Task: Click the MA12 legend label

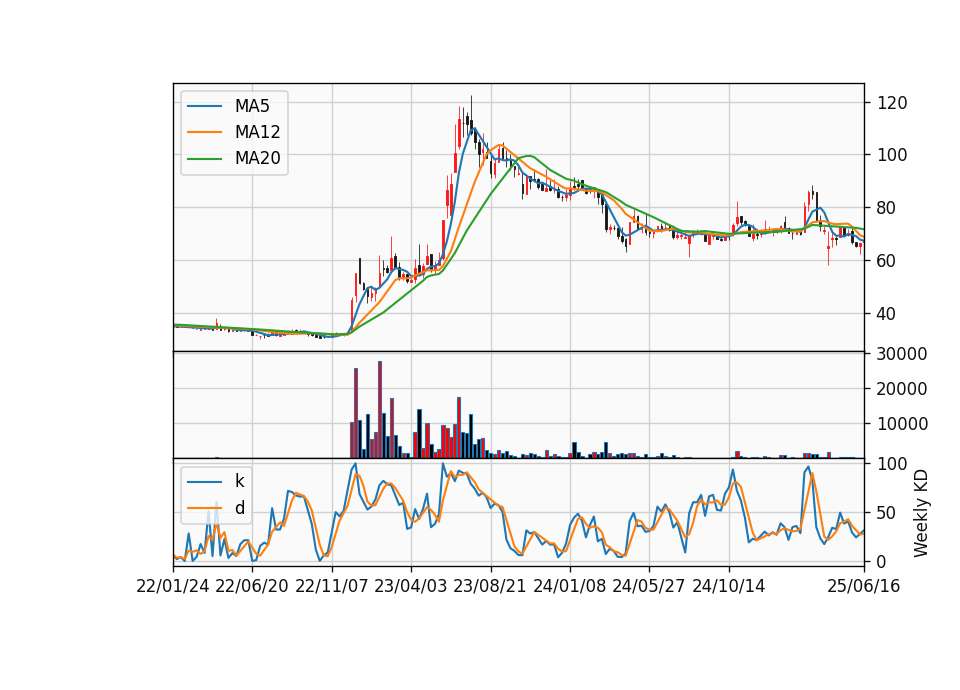Action: [257, 132]
